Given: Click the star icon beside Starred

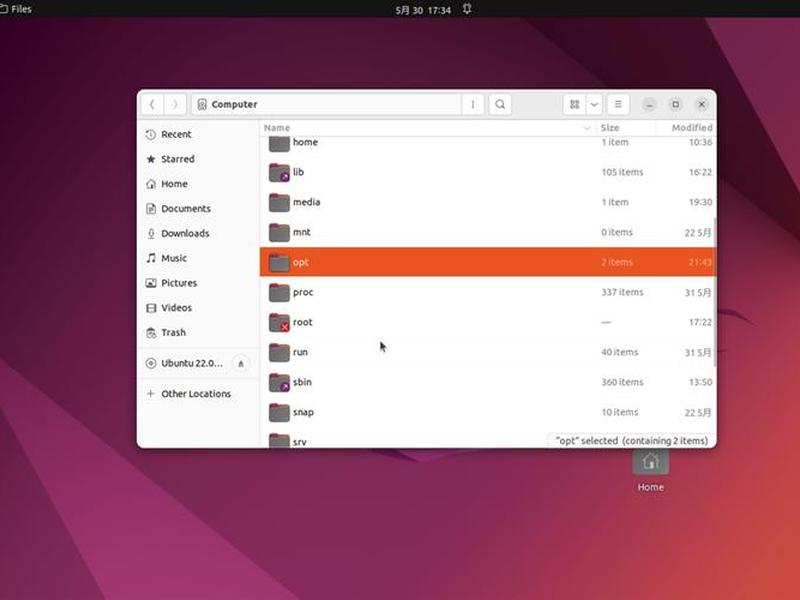Looking at the screenshot, I should point(151,159).
